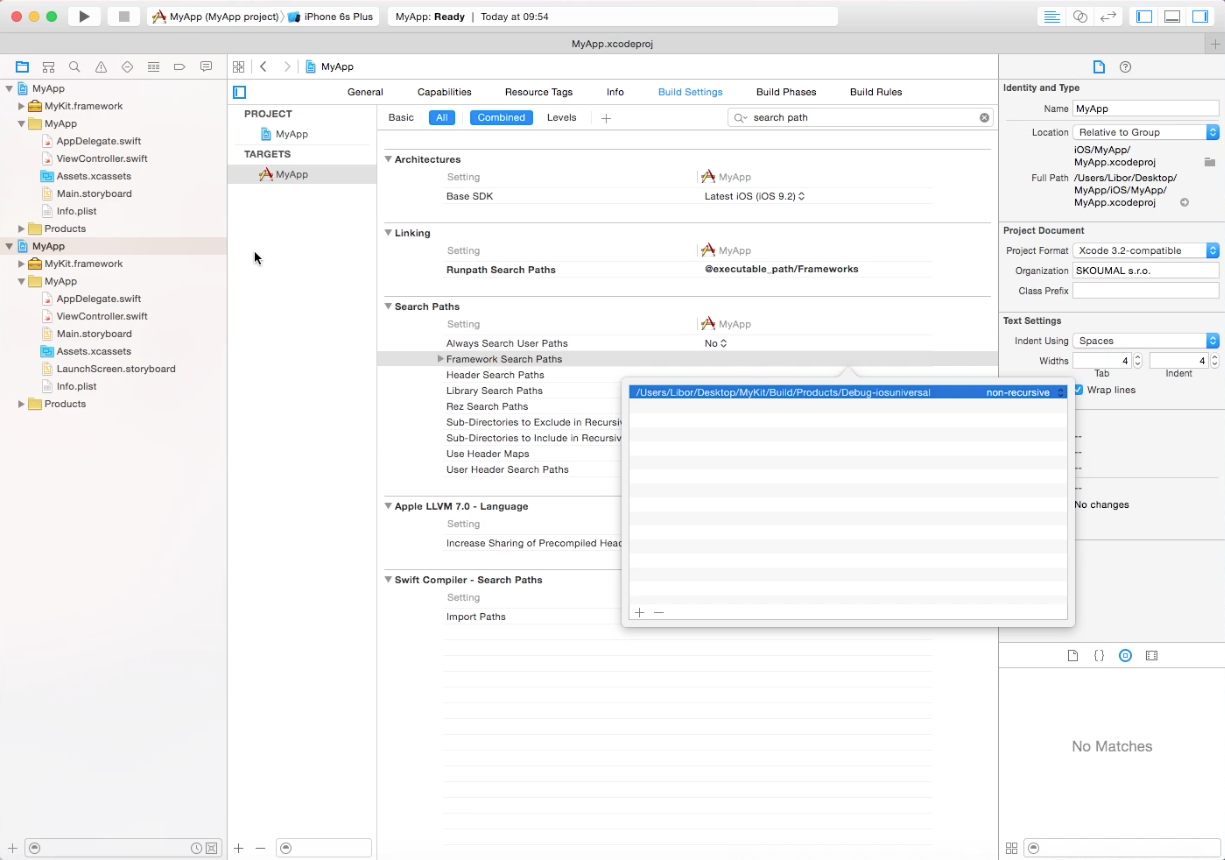Image resolution: width=1225 pixels, height=860 pixels.
Task: Add a new tab with the plus button
Action: click(1215, 44)
